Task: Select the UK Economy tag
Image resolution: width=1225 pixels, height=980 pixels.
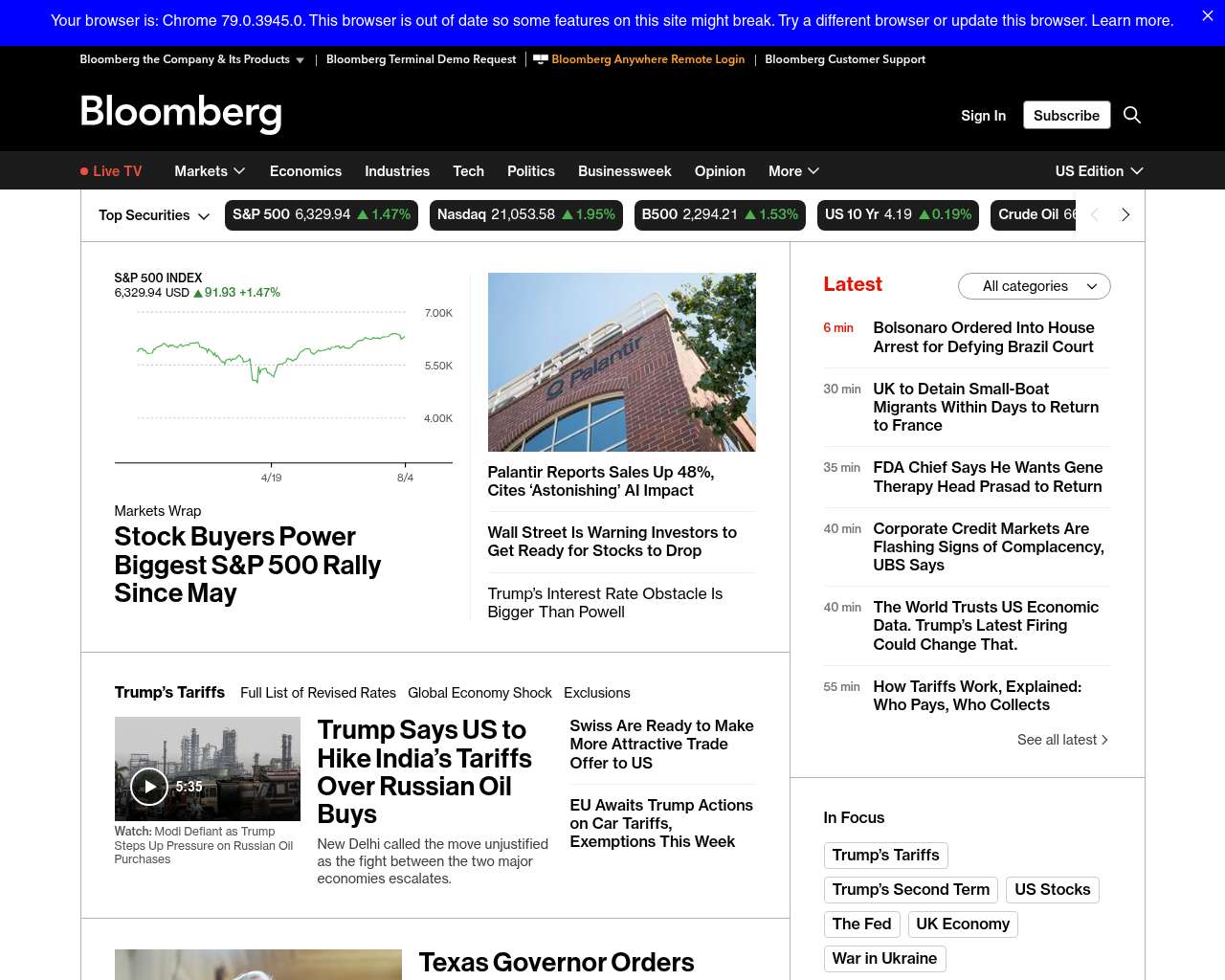Action: (962, 924)
